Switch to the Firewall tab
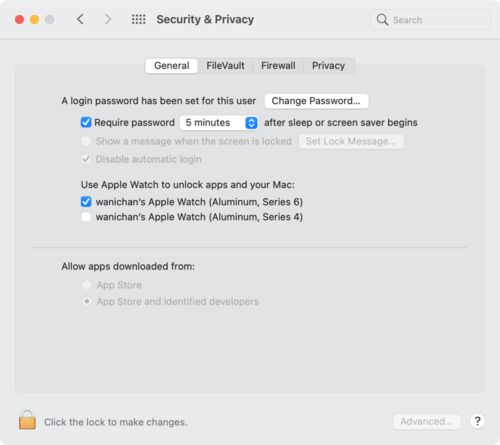 click(278, 66)
